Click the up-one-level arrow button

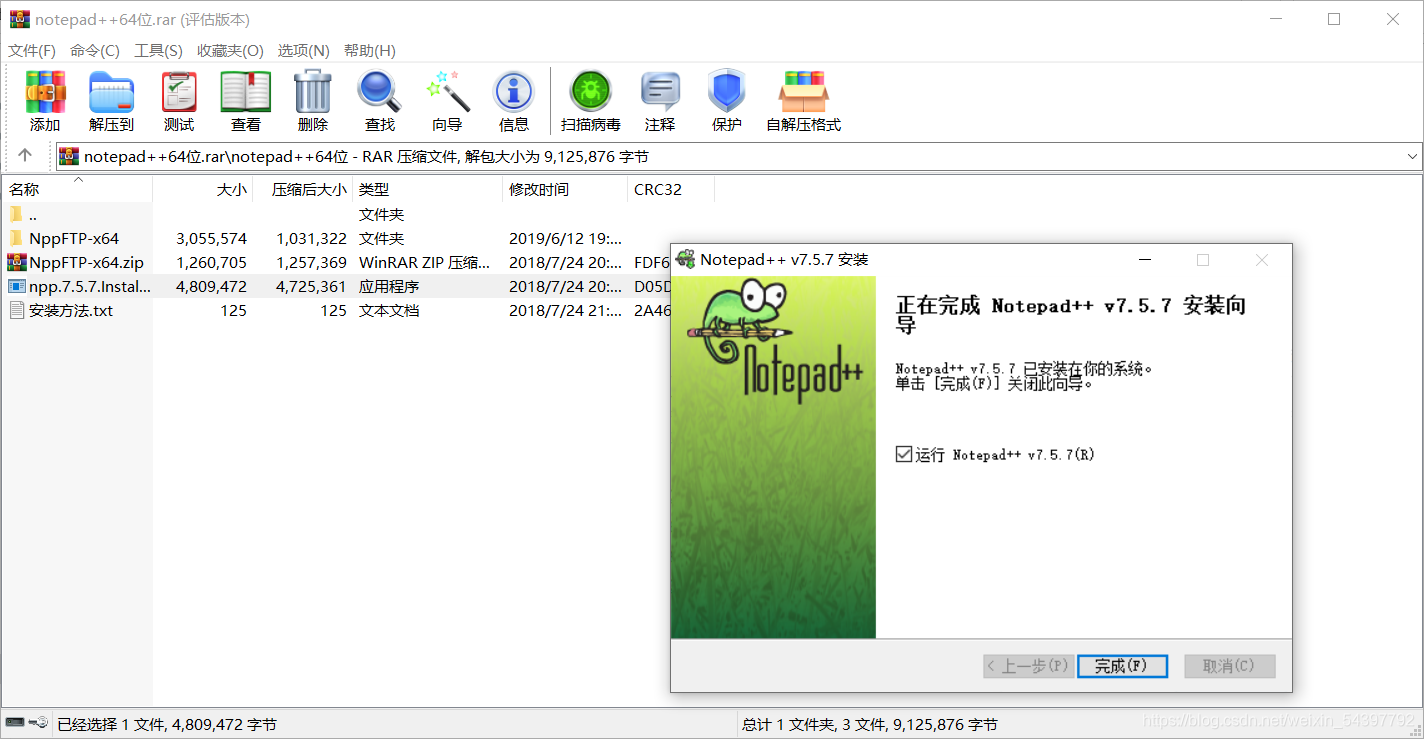[x=26, y=156]
